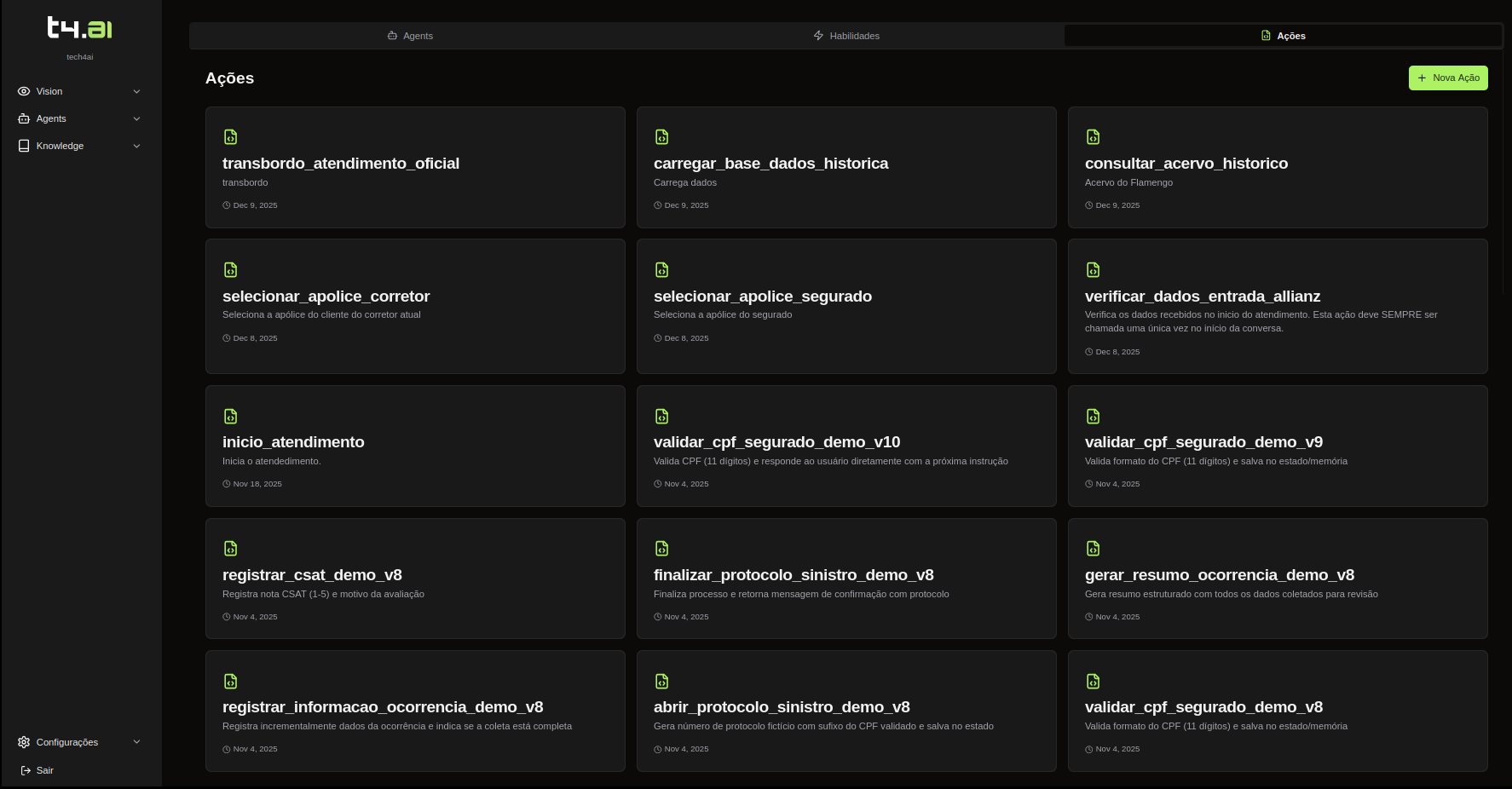This screenshot has height=789, width=1512.
Task: Click the robot icon beside Agents in sidebar
Action: (24, 118)
